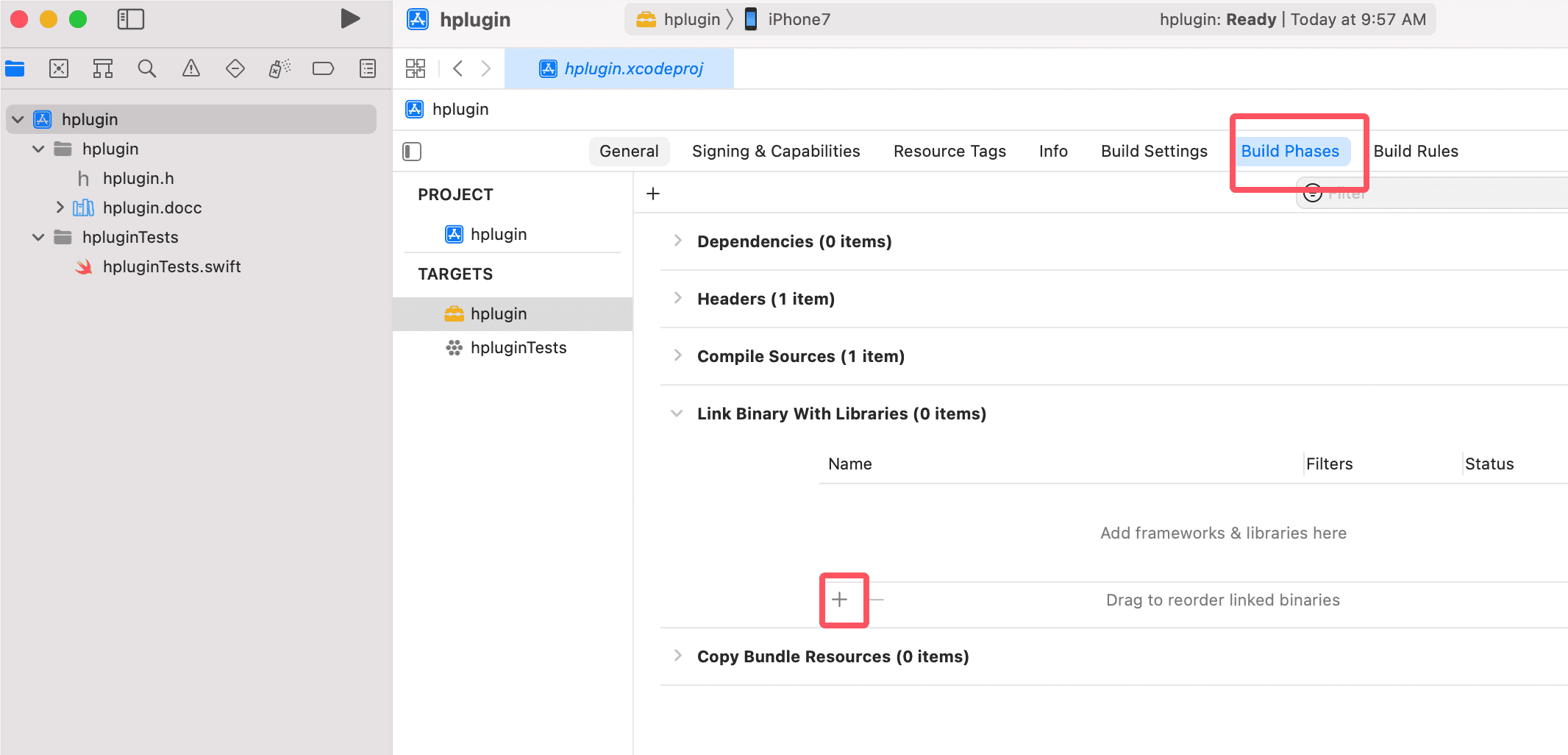Click the Run (play) button
The height and width of the screenshot is (755, 1568).
click(350, 19)
